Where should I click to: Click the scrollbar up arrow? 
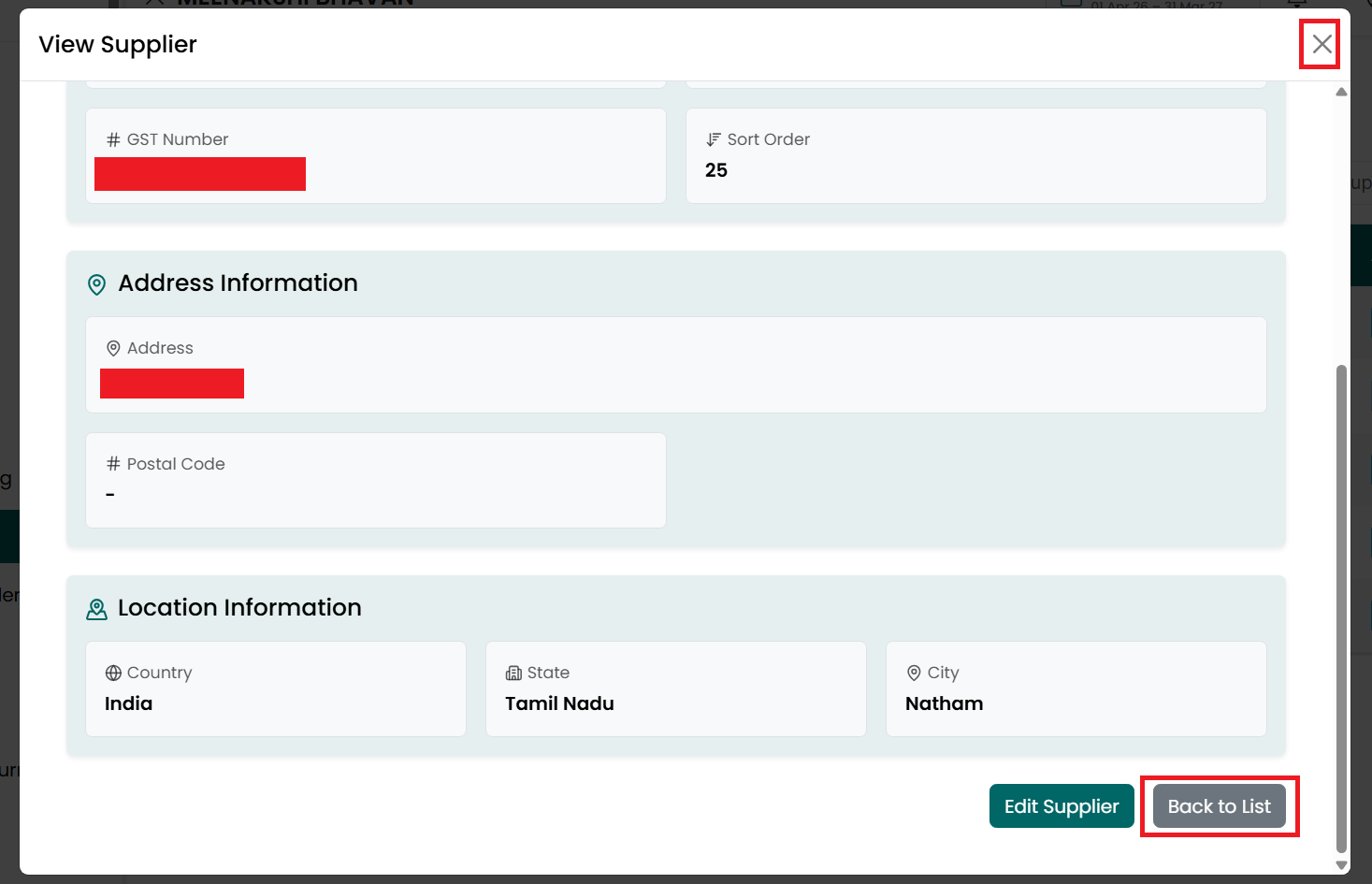[1341, 92]
